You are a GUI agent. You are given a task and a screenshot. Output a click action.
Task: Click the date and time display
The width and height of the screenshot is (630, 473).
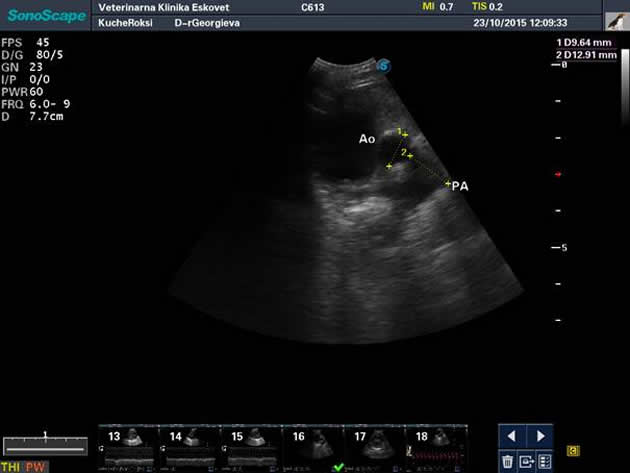(x=520, y=23)
